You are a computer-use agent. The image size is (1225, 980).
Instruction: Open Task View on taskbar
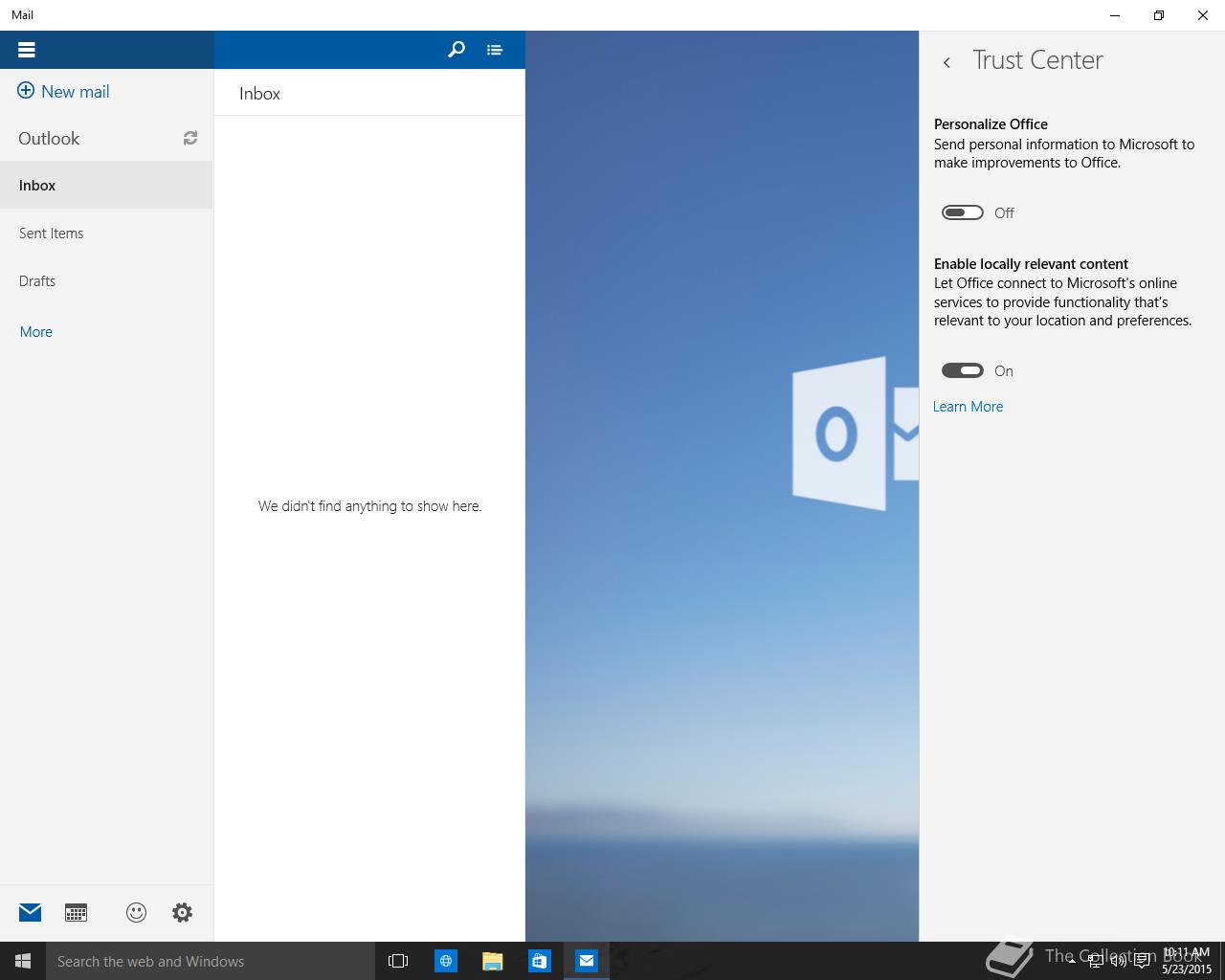(398, 961)
